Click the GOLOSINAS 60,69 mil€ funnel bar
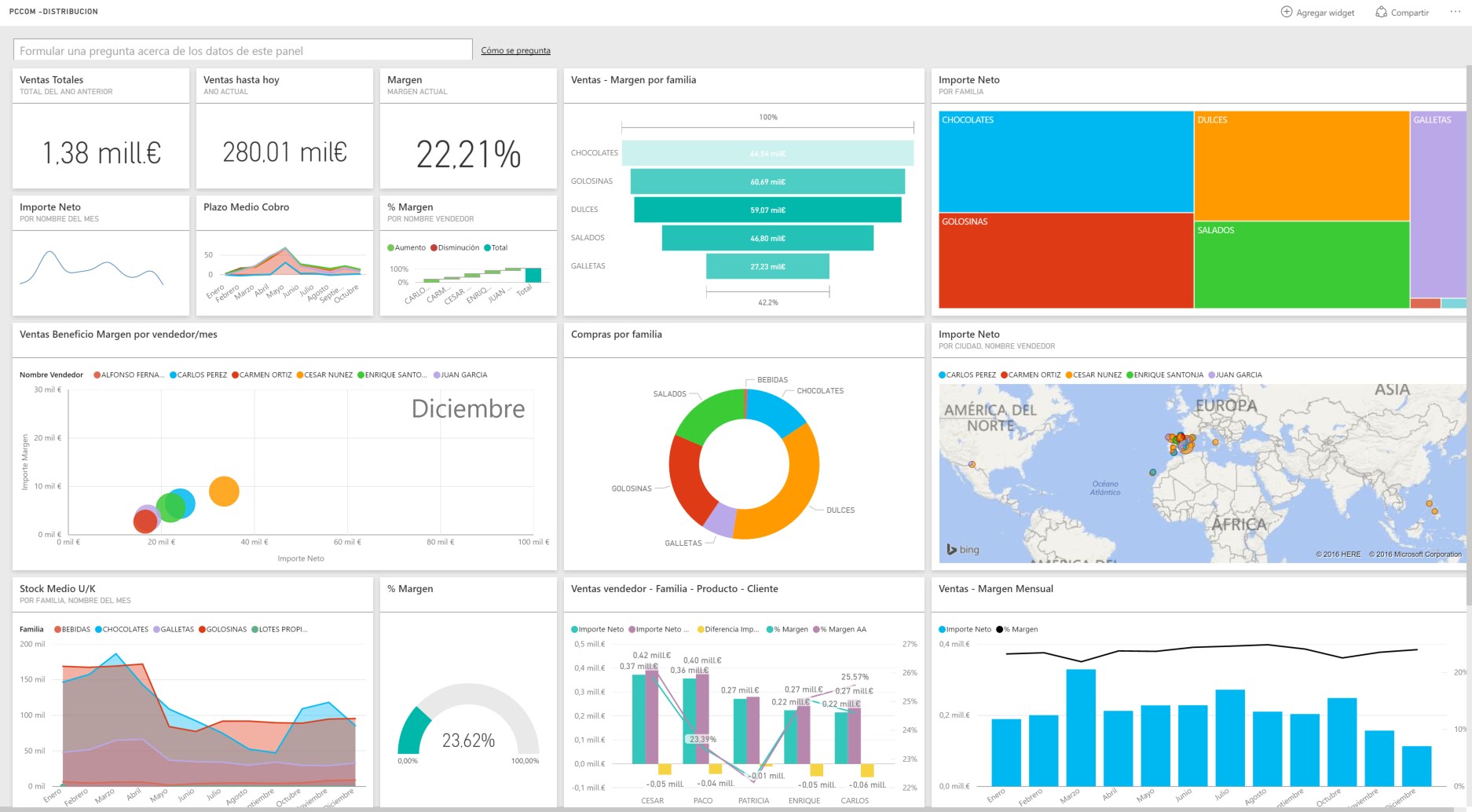This screenshot has width=1472, height=812. pos(767,181)
